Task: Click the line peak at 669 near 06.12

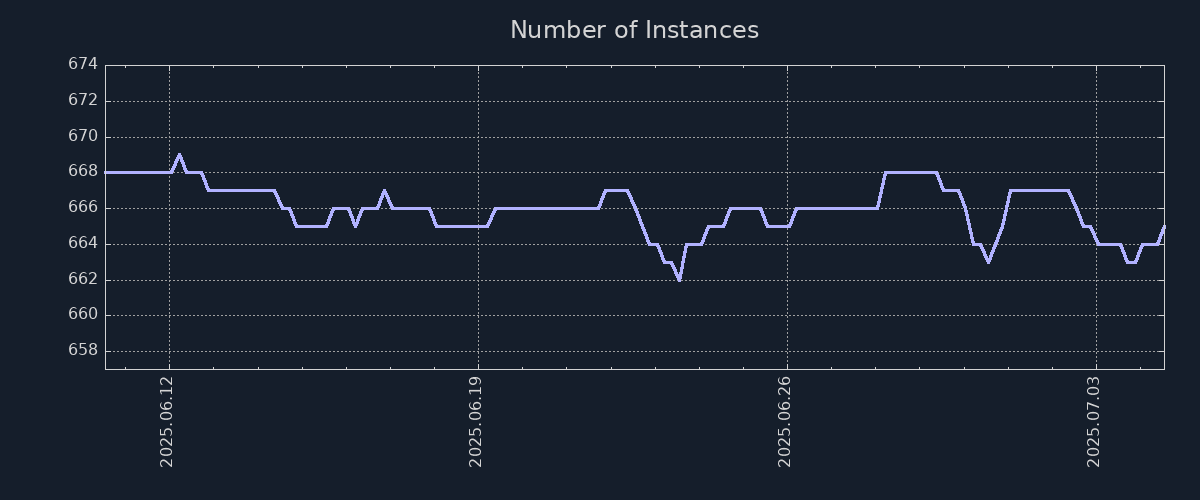Action: pyautogui.click(x=179, y=154)
